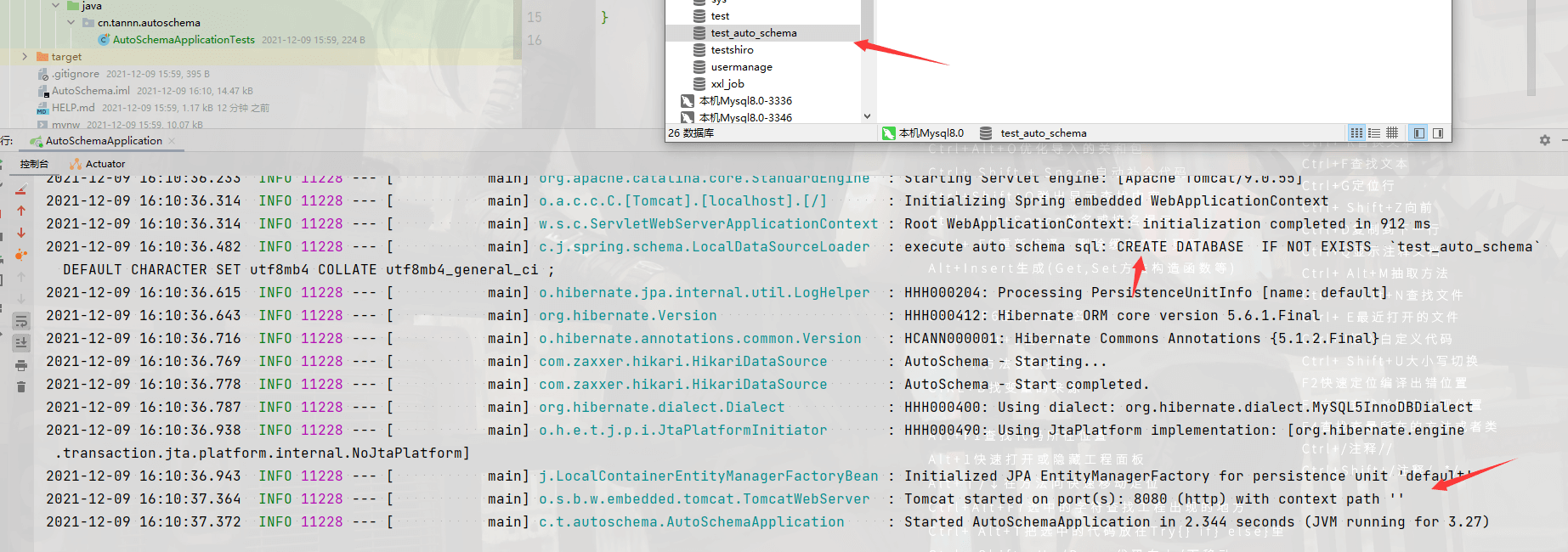This screenshot has height=552, width=1568.
Task: Toggle Navicat left navigation pane
Action: 1418,133
